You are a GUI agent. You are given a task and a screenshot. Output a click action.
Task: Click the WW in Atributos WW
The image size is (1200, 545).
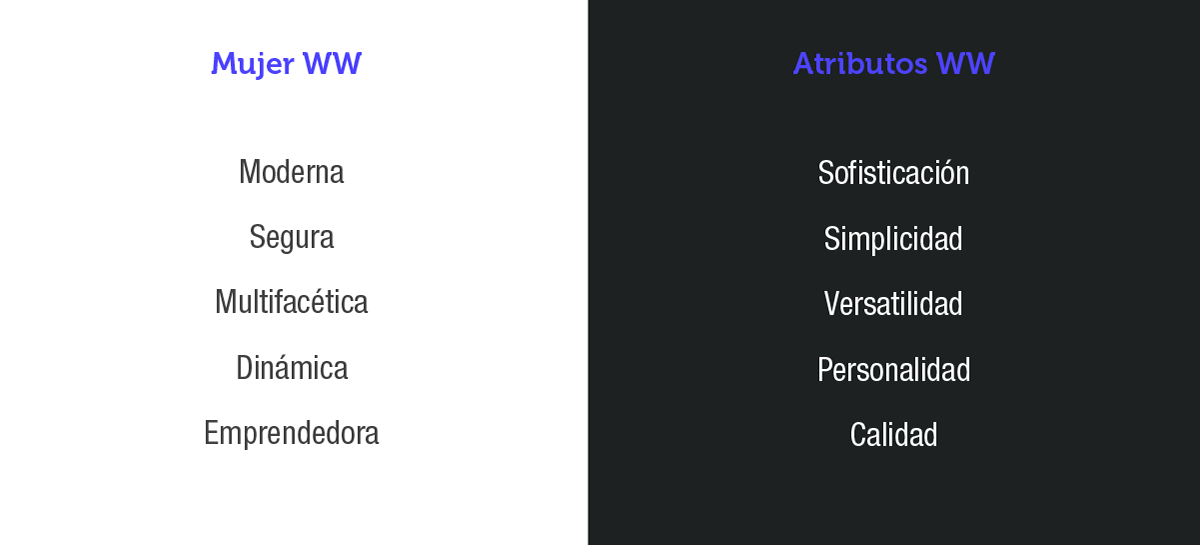tap(966, 64)
